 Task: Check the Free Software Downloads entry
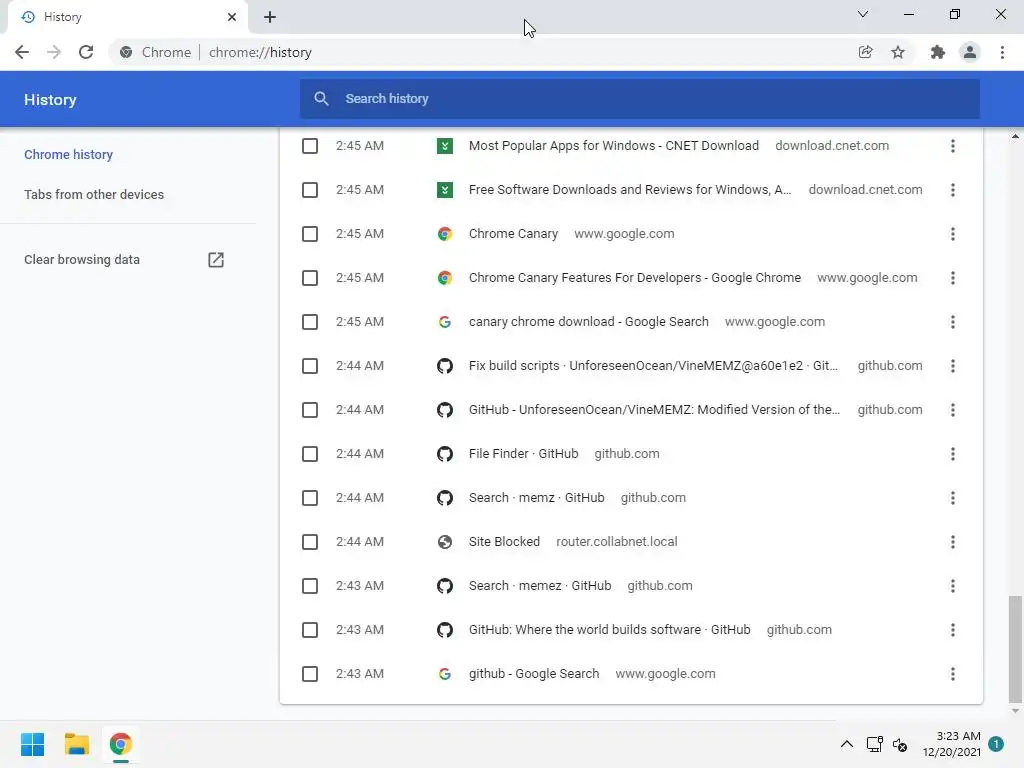point(310,190)
